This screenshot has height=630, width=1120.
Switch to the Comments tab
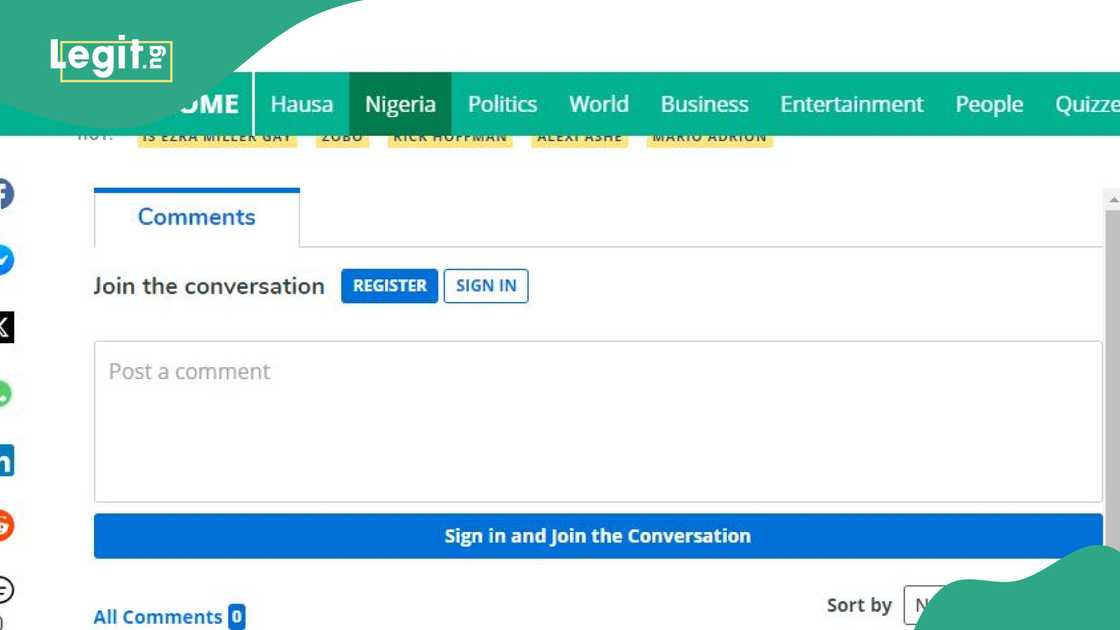tap(196, 217)
